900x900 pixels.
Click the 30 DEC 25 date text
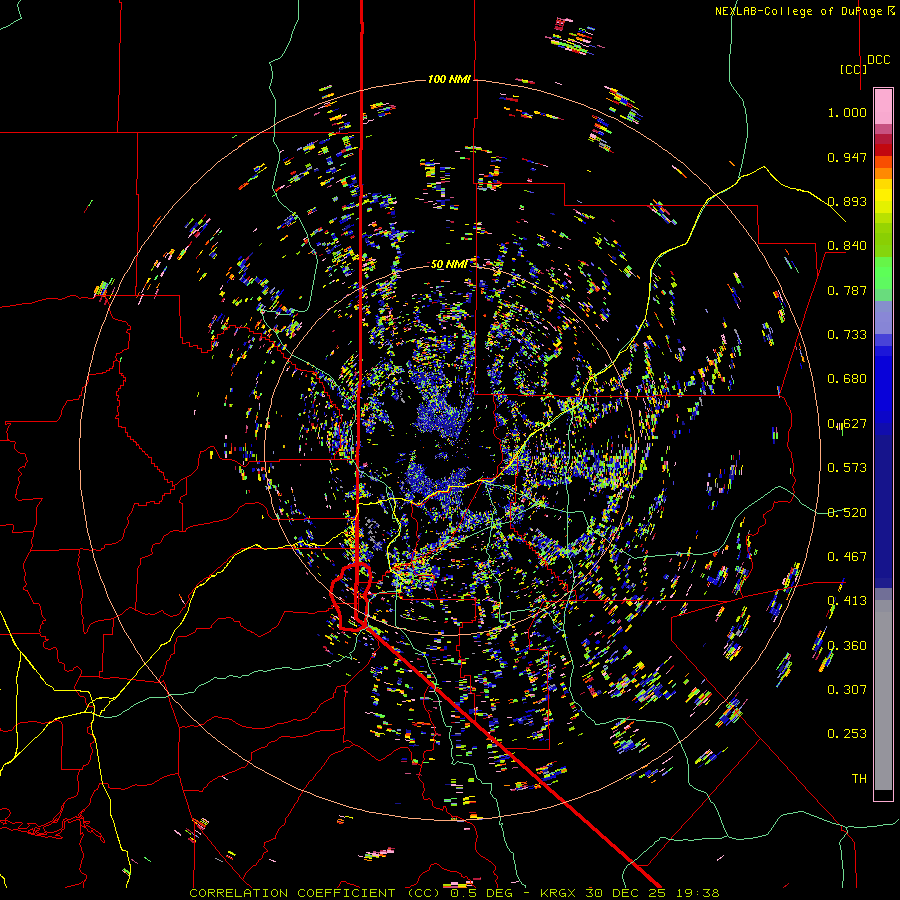point(627,893)
